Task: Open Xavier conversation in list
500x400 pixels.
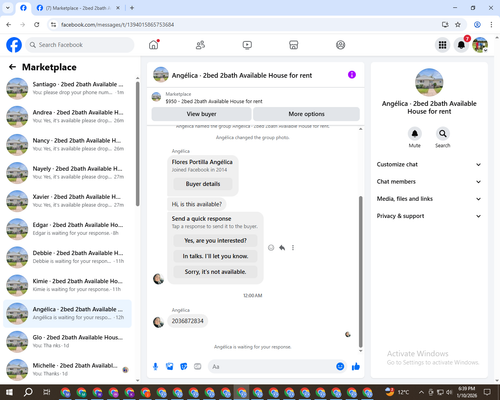Action: click(67, 201)
